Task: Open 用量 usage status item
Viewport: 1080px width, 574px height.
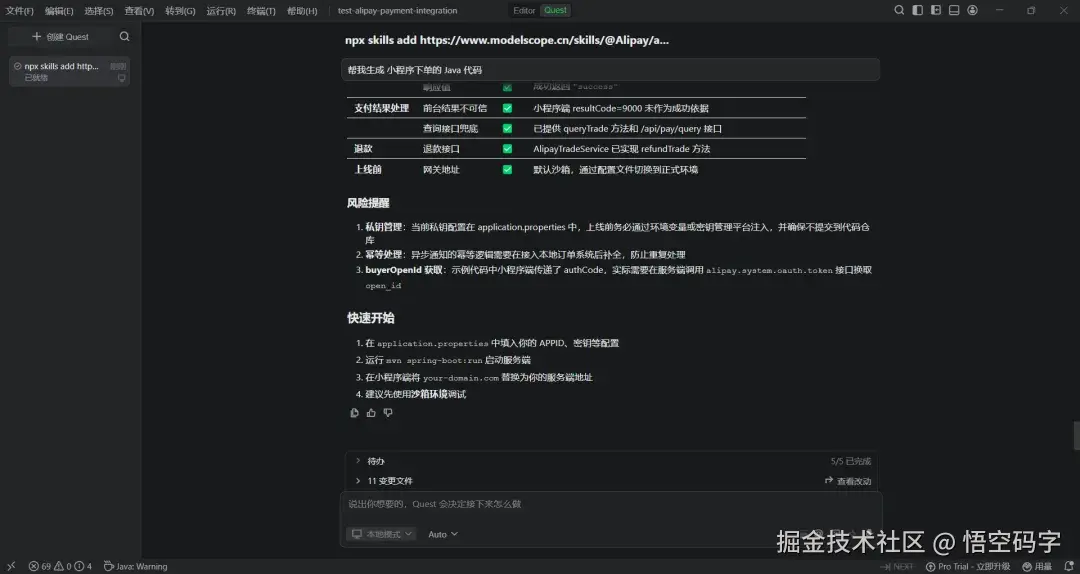Action: (x=1037, y=566)
